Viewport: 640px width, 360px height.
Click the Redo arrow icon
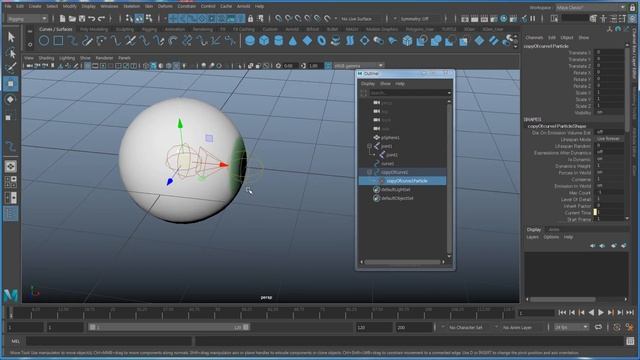102,18
